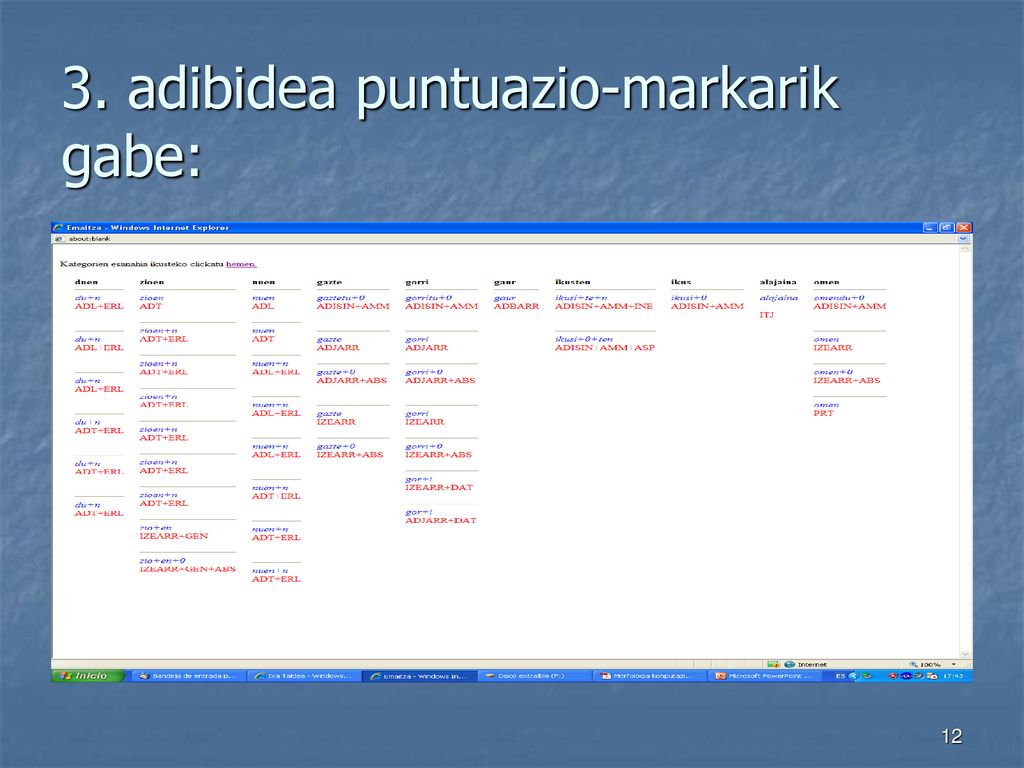Click 'ikusi+te+n' morpheme text
The image size is (1024, 768).
tap(581, 298)
